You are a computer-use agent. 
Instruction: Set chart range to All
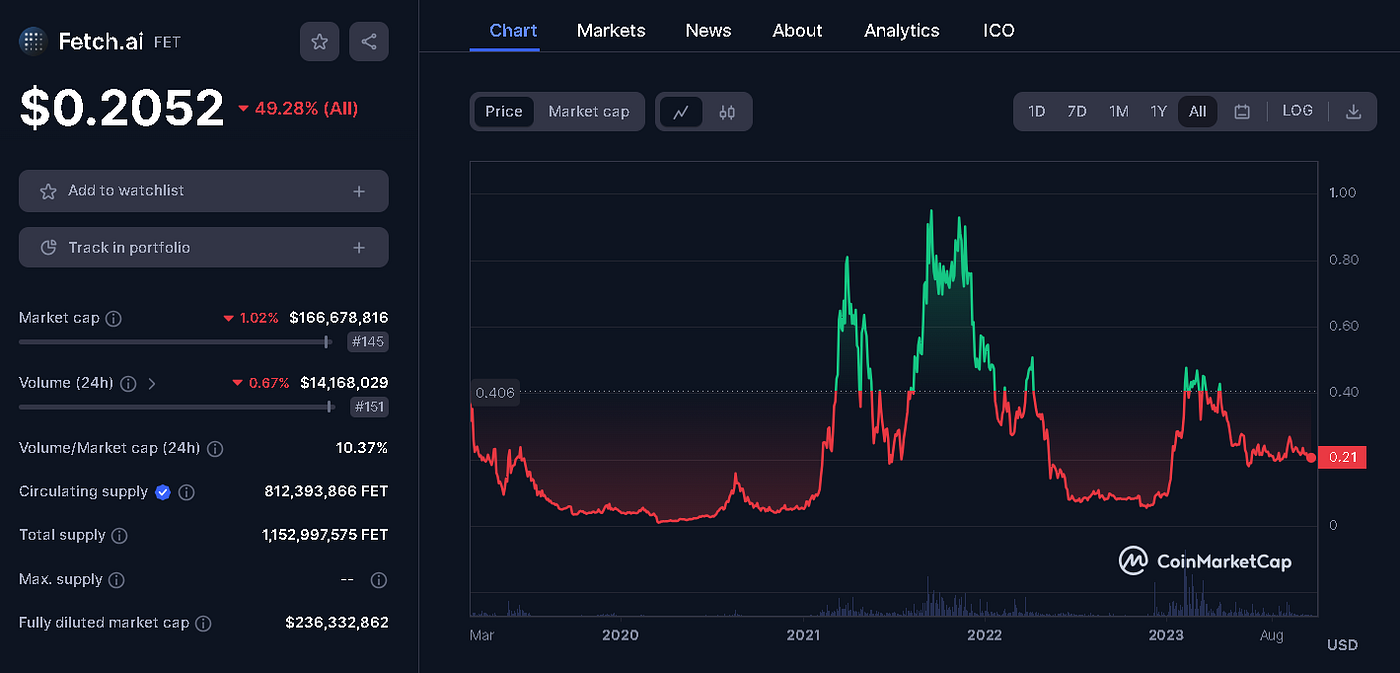[1197, 112]
